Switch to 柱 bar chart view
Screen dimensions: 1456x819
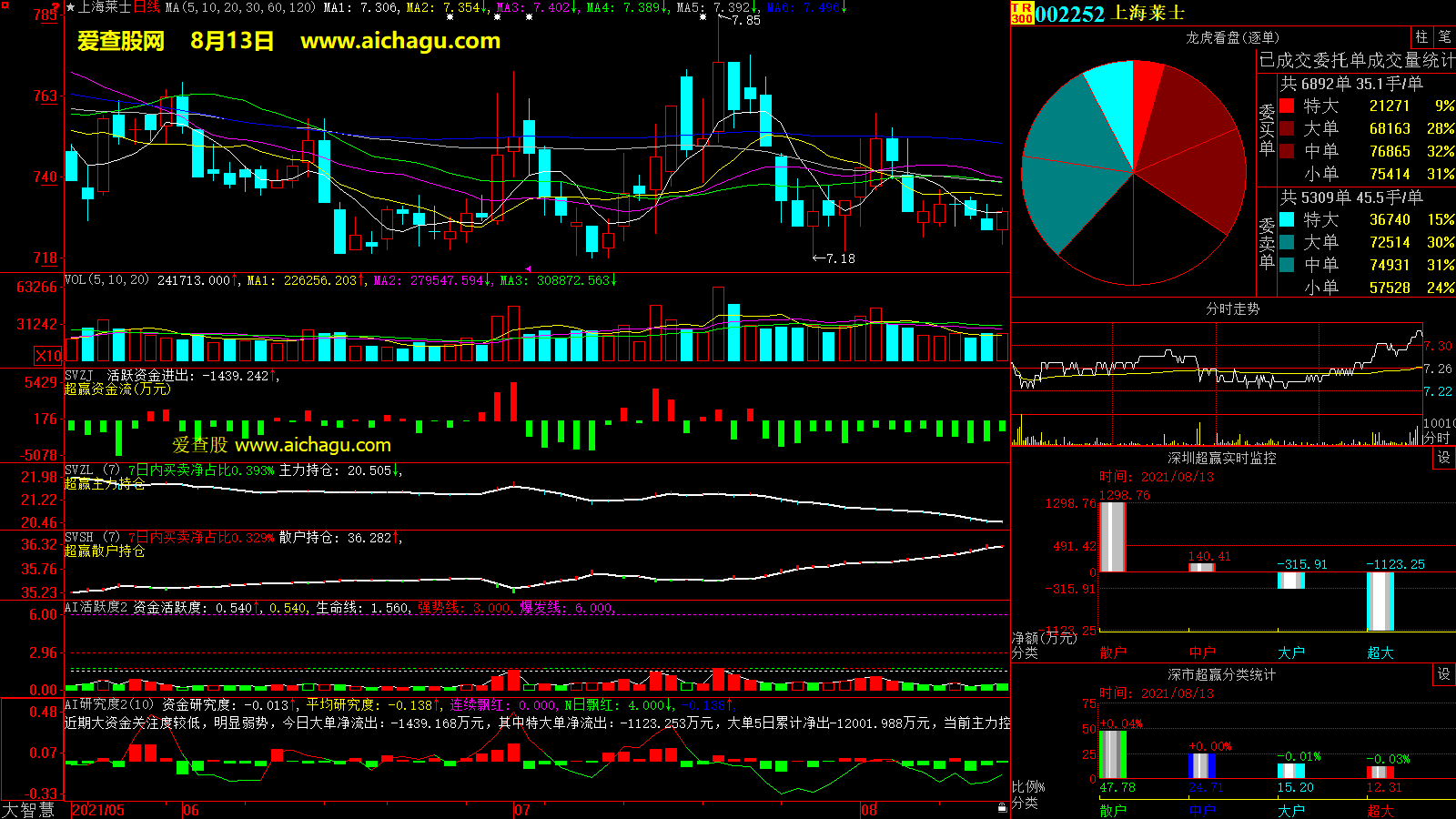(1421, 37)
